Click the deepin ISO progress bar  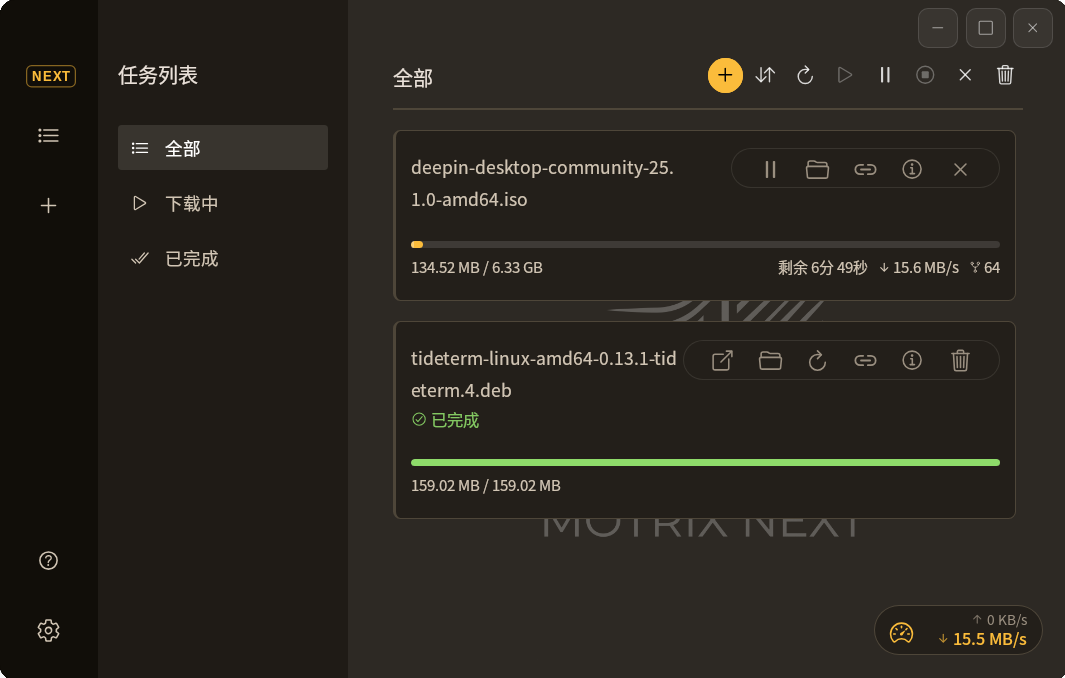(x=705, y=244)
